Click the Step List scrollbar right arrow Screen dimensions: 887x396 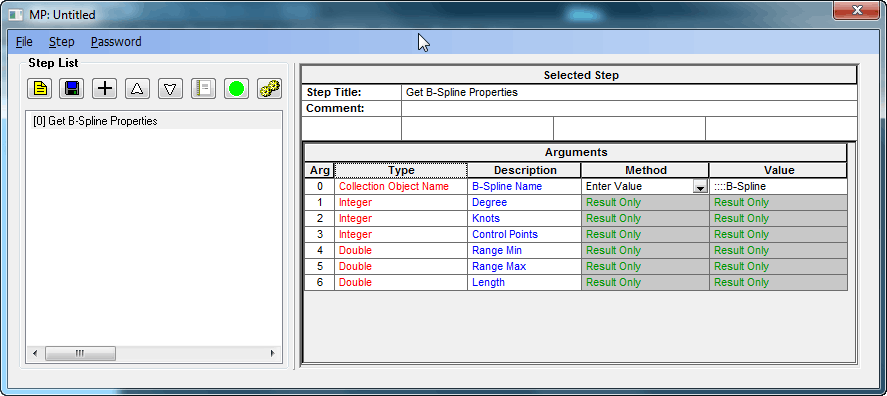(x=272, y=354)
